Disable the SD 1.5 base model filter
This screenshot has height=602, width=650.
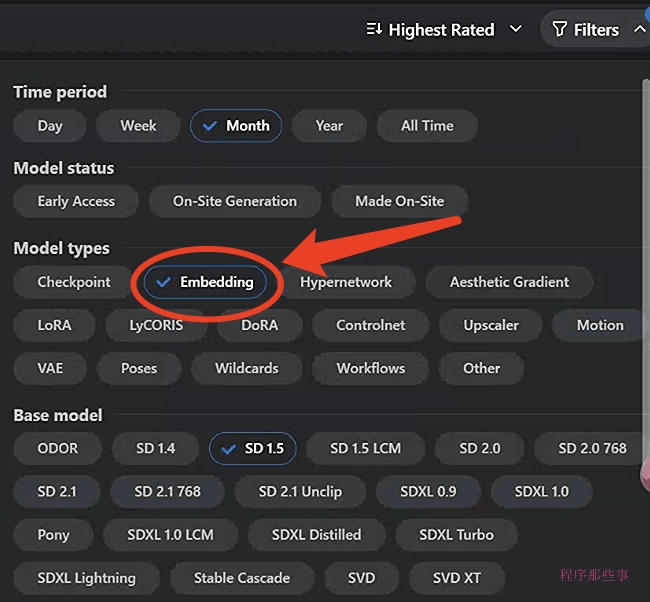(x=252, y=448)
